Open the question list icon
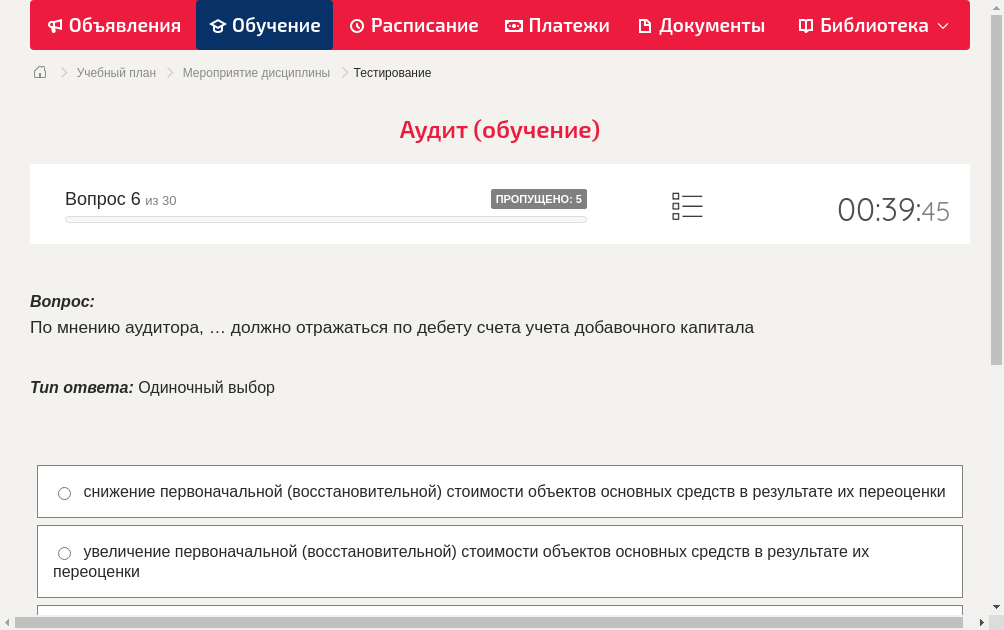The height and width of the screenshot is (630, 1004). coord(687,205)
